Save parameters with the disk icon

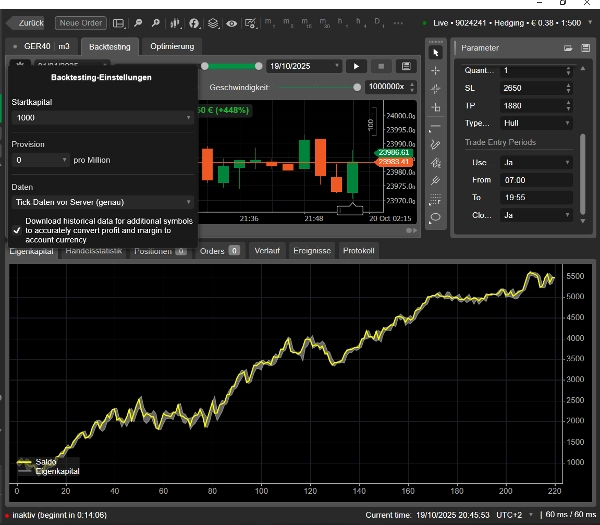click(585, 48)
